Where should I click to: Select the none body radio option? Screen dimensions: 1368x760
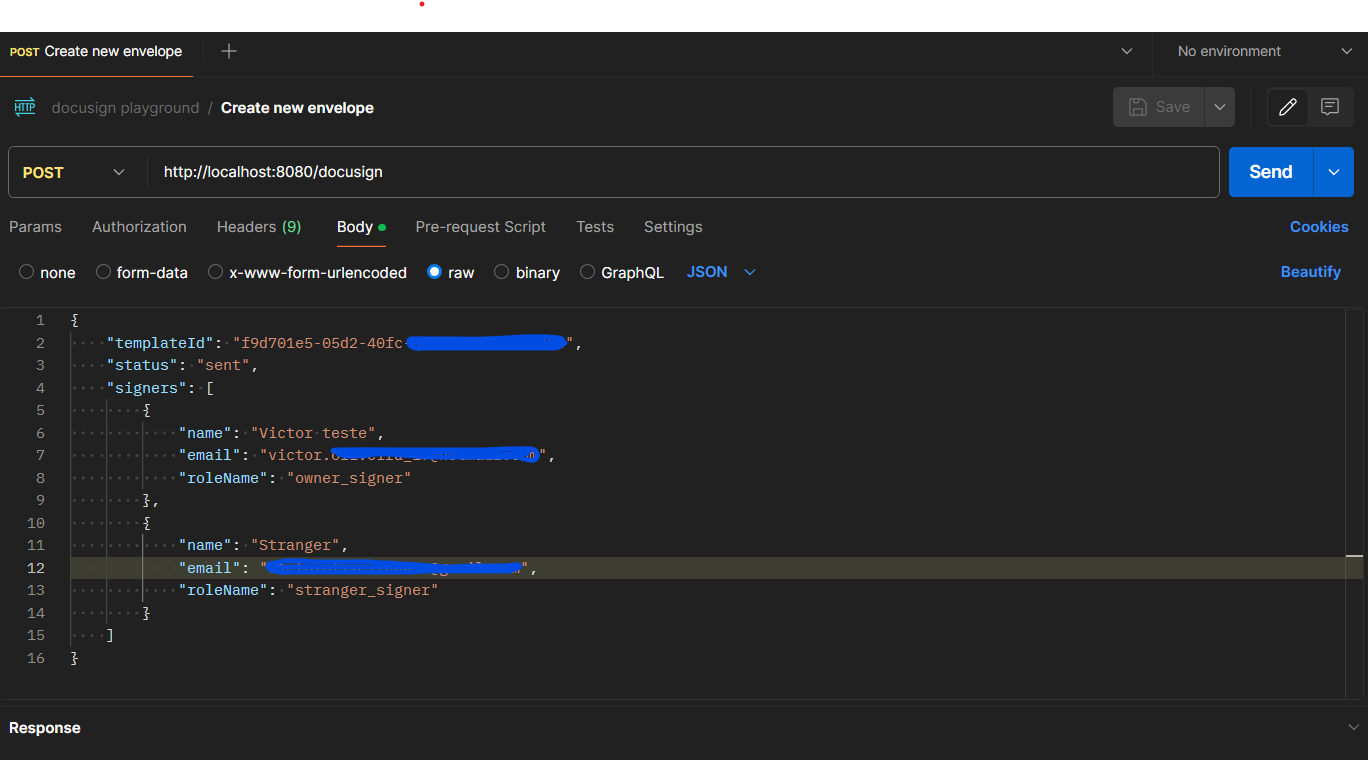coord(27,272)
